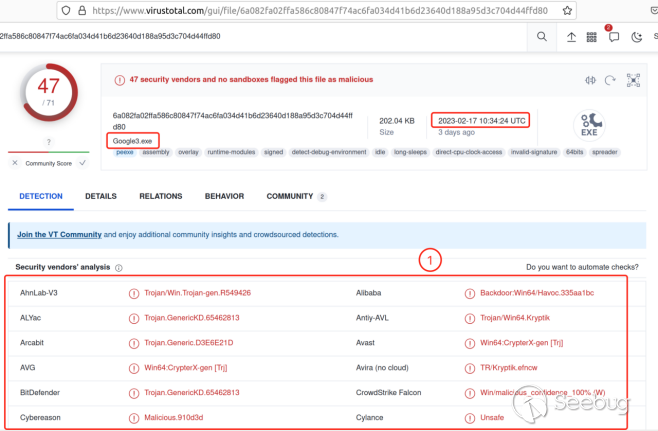The width and height of the screenshot is (658, 431).
Task: Open the notifications chat icon
Action: [x=614, y=37]
